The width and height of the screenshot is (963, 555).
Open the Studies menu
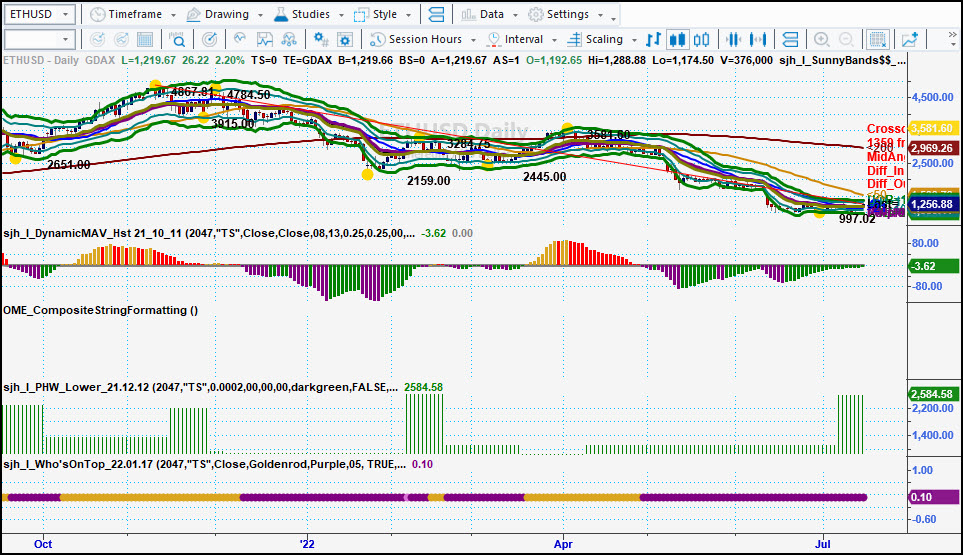tap(302, 14)
